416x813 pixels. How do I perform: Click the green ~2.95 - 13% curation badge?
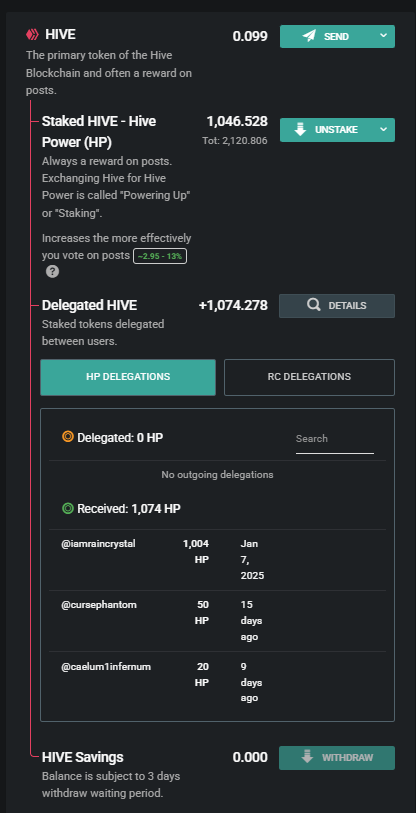coord(160,256)
